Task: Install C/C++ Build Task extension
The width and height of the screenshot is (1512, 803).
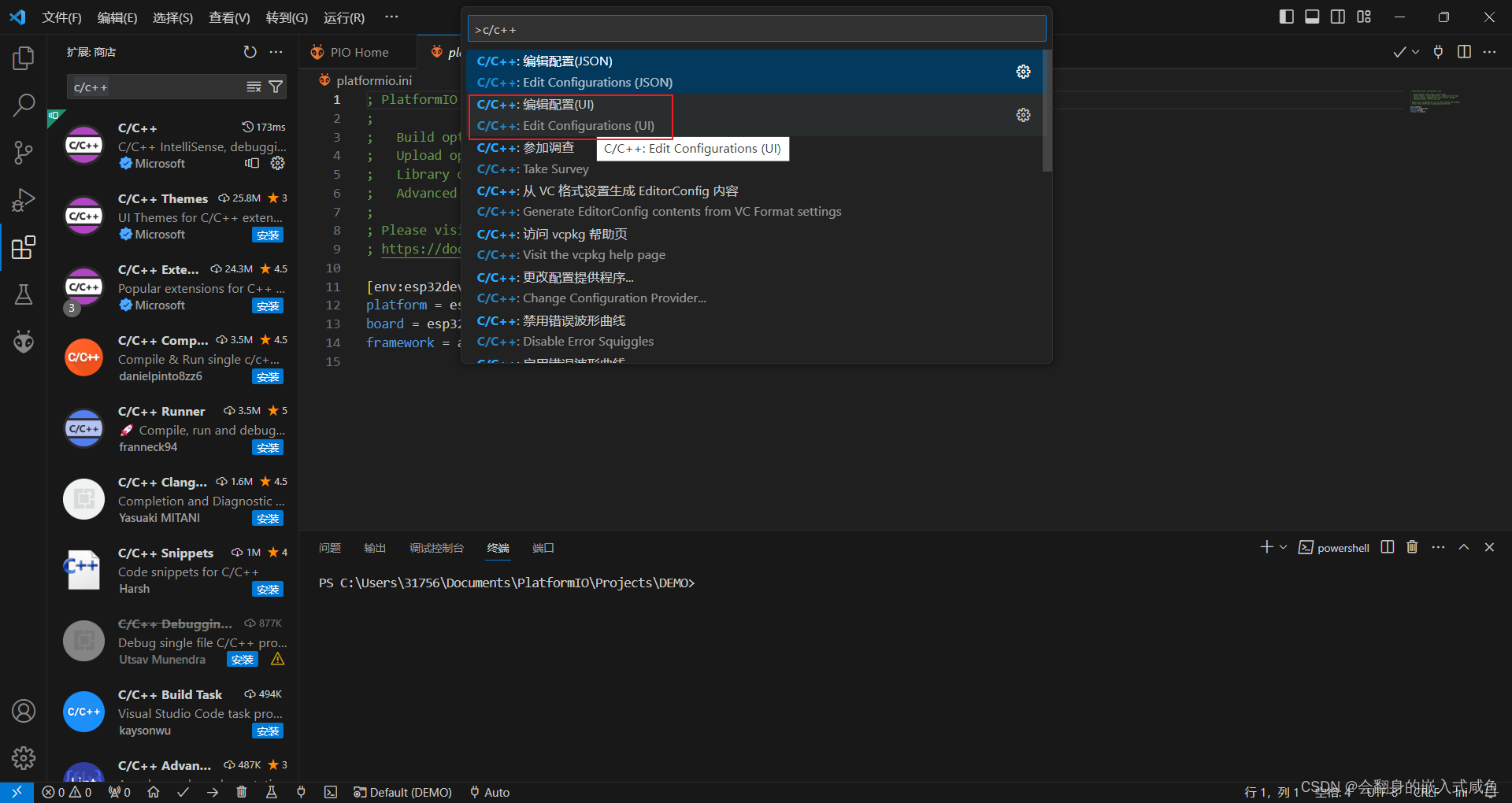Action: 268,731
